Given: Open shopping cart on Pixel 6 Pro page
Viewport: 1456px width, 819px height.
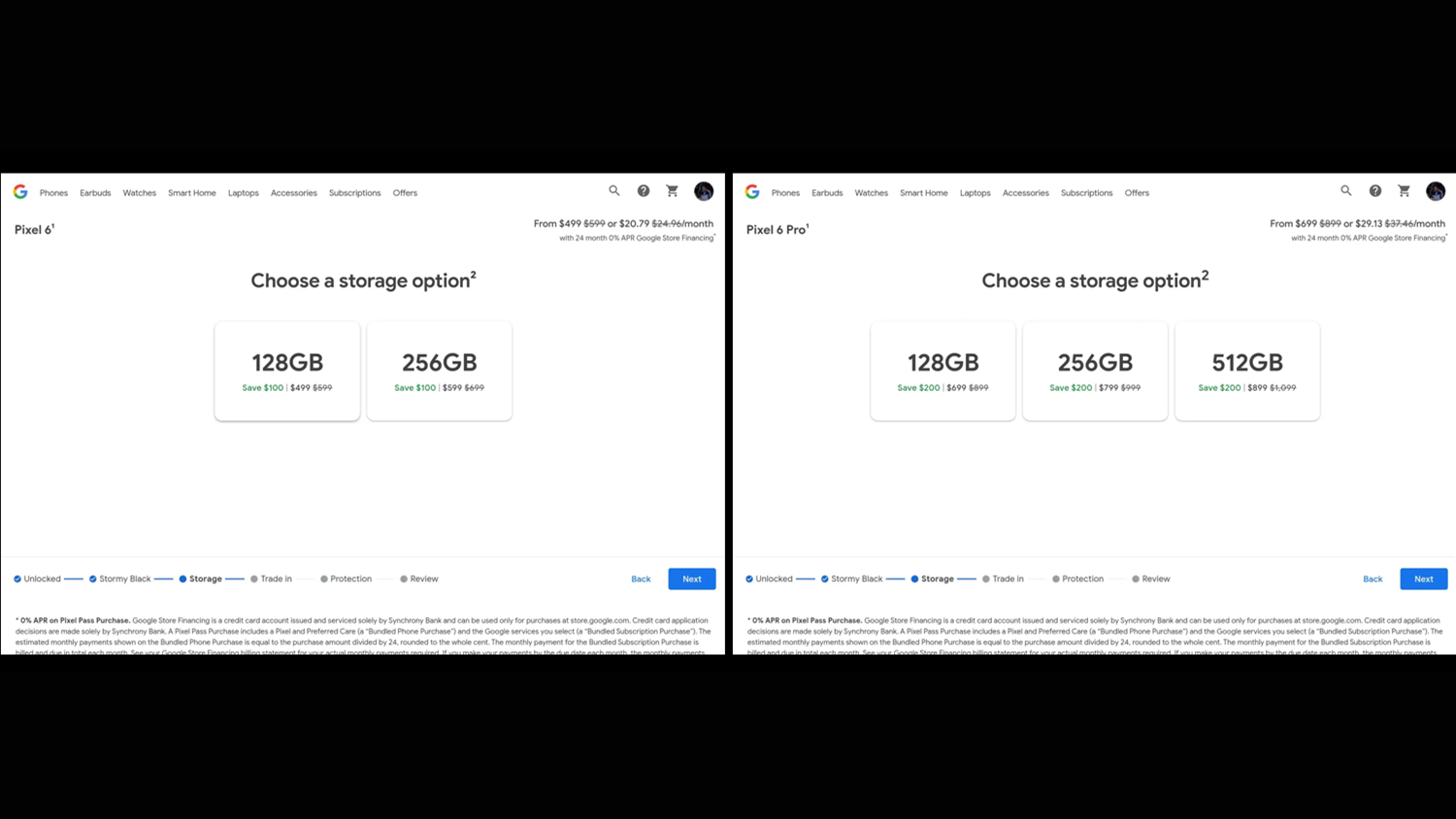Looking at the screenshot, I should (x=1404, y=191).
